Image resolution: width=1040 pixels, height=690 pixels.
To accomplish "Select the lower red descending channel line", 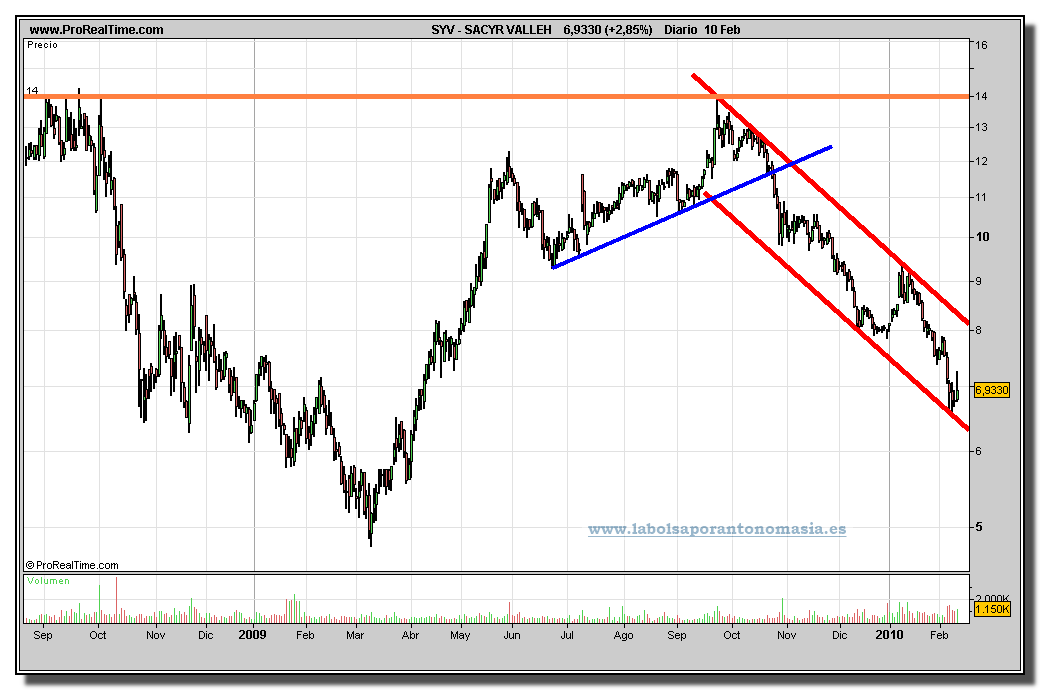I will point(836,310).
